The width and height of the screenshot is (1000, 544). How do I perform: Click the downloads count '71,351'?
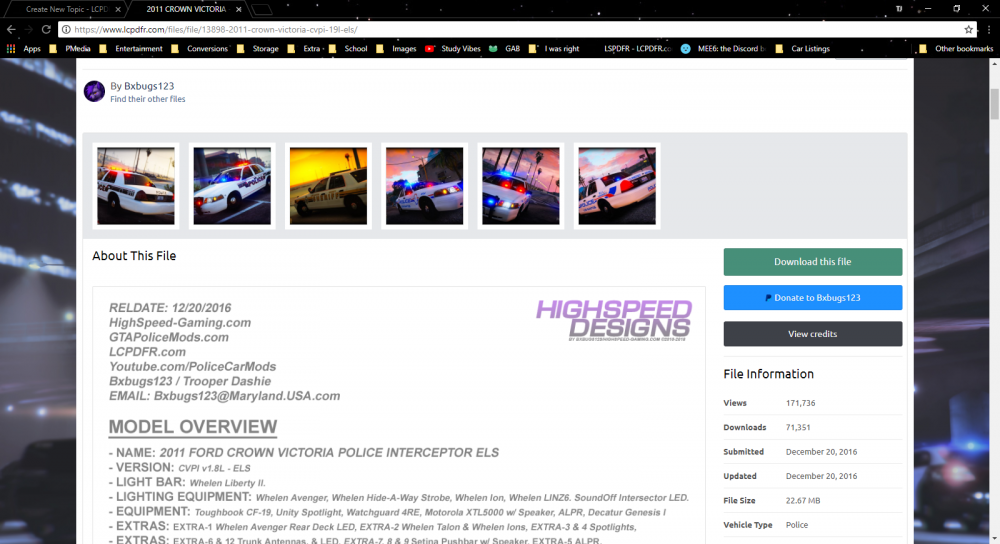pos(798,427)
